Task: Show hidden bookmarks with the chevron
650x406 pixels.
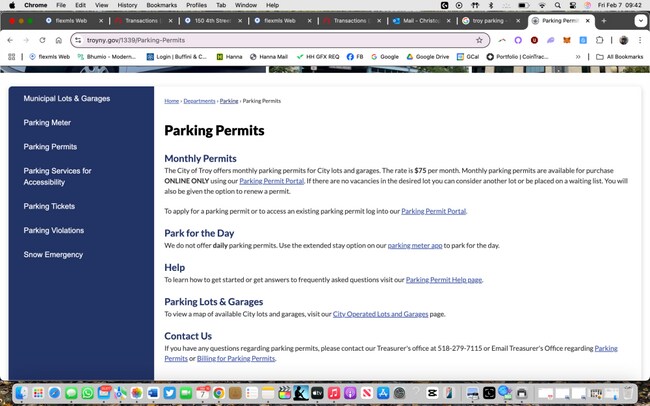Action: [x=578, y=57]
